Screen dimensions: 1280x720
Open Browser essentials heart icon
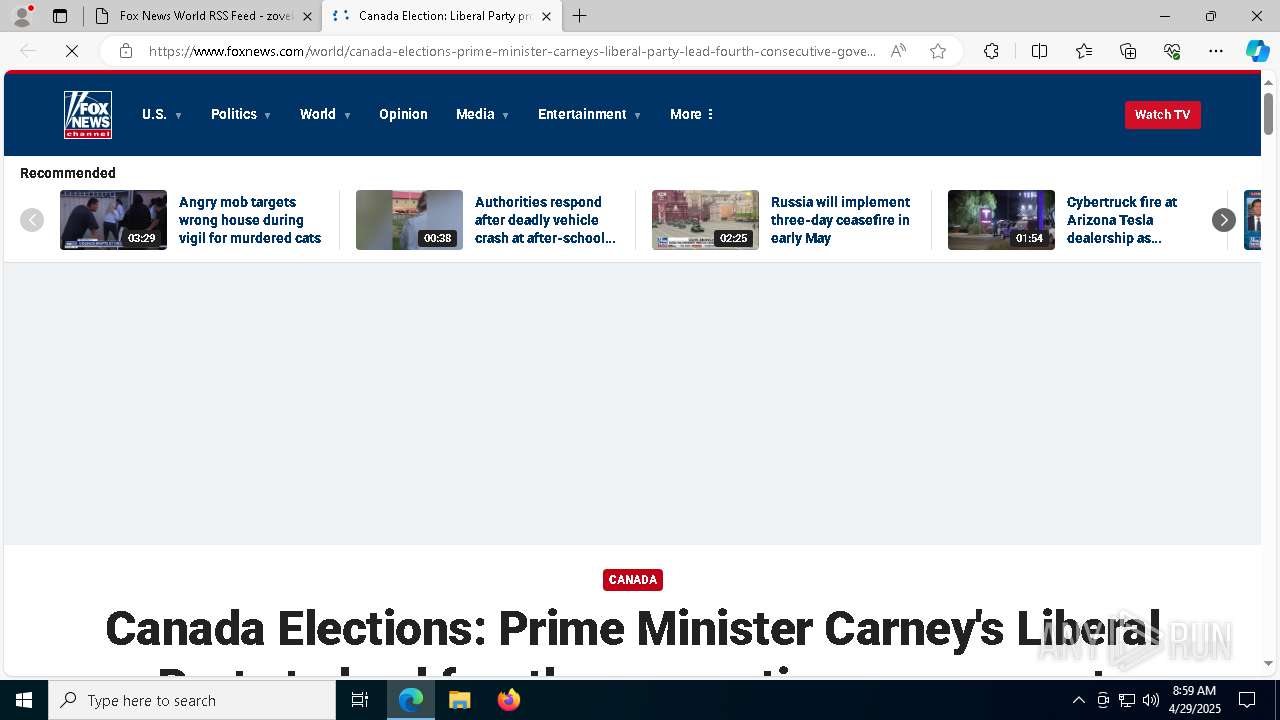point(1172,51)
